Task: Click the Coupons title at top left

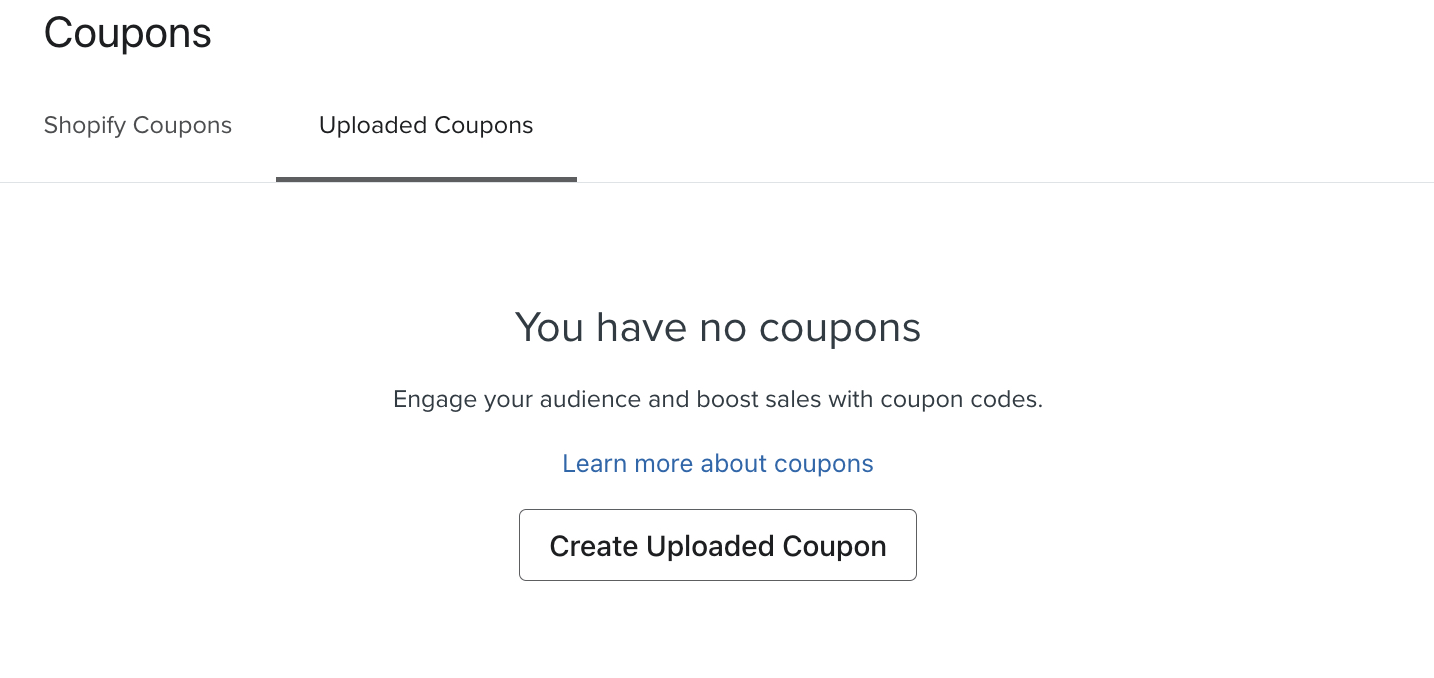Action: (x=127, y=32)
